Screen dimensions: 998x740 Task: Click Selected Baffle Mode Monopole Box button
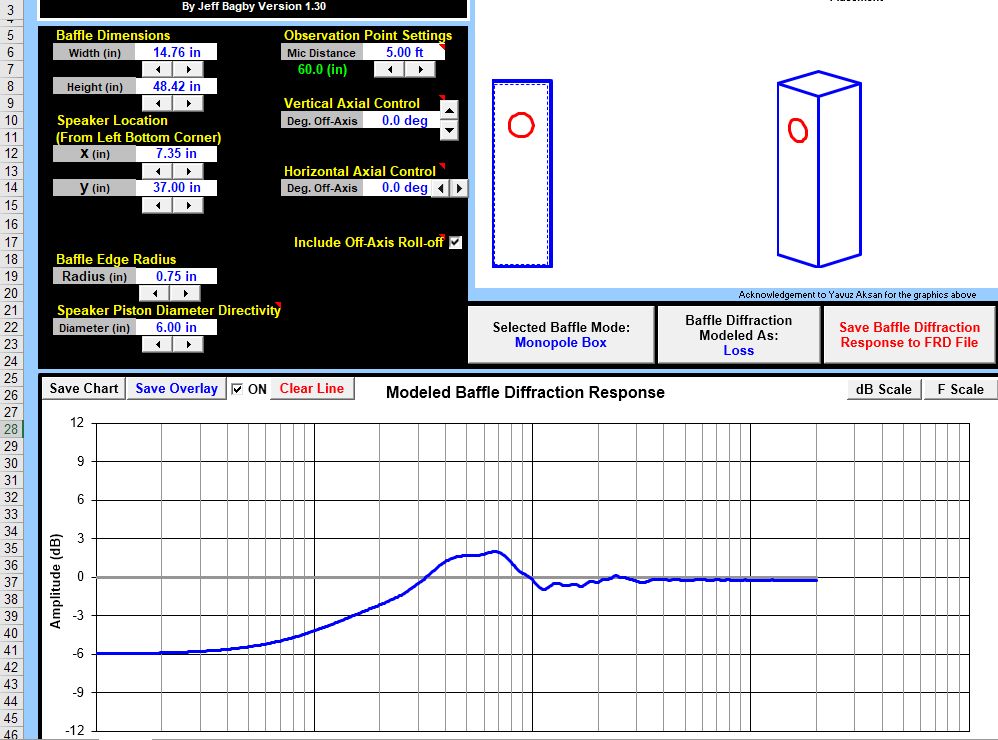click(x=561, y=335)
